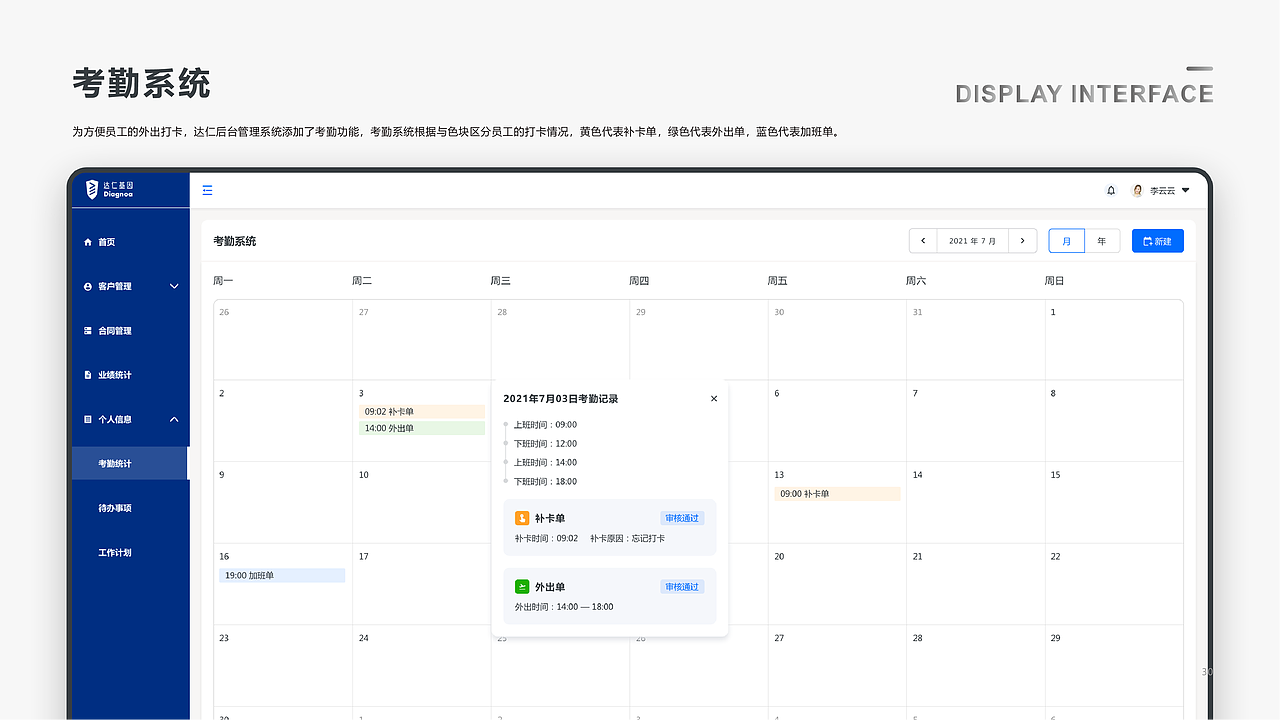This screenshot has width=1280, height=720.
Task: Select calendar day 10 cell
Action: click(421, 502)
